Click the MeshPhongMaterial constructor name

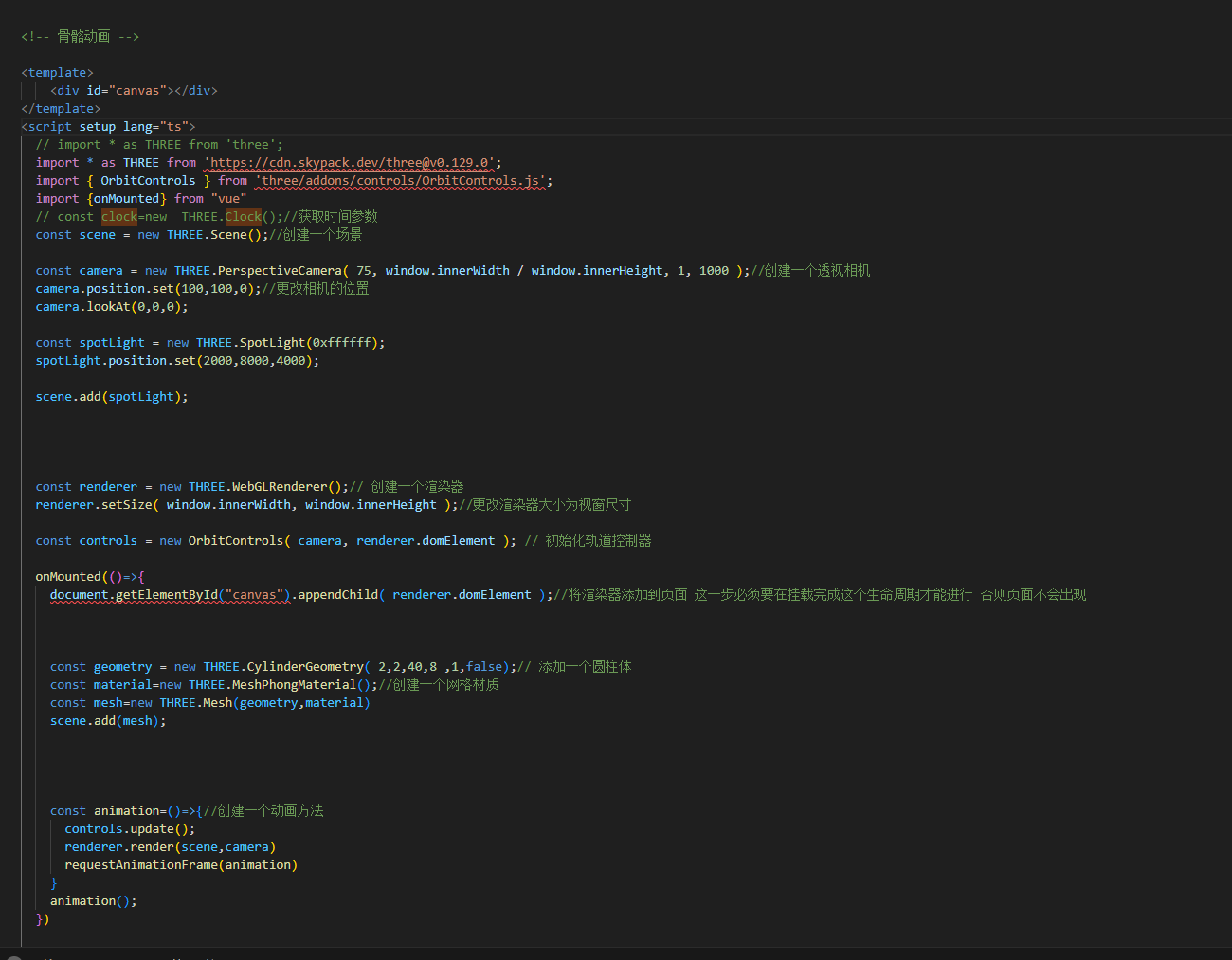click(294, 685)
